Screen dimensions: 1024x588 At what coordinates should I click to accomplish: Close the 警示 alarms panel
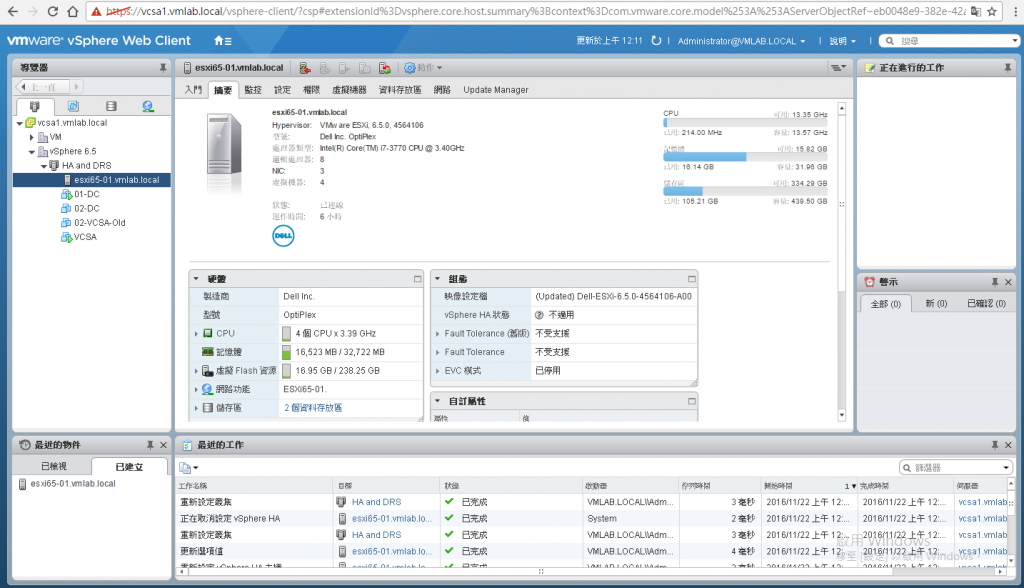tap(1008, 282)
